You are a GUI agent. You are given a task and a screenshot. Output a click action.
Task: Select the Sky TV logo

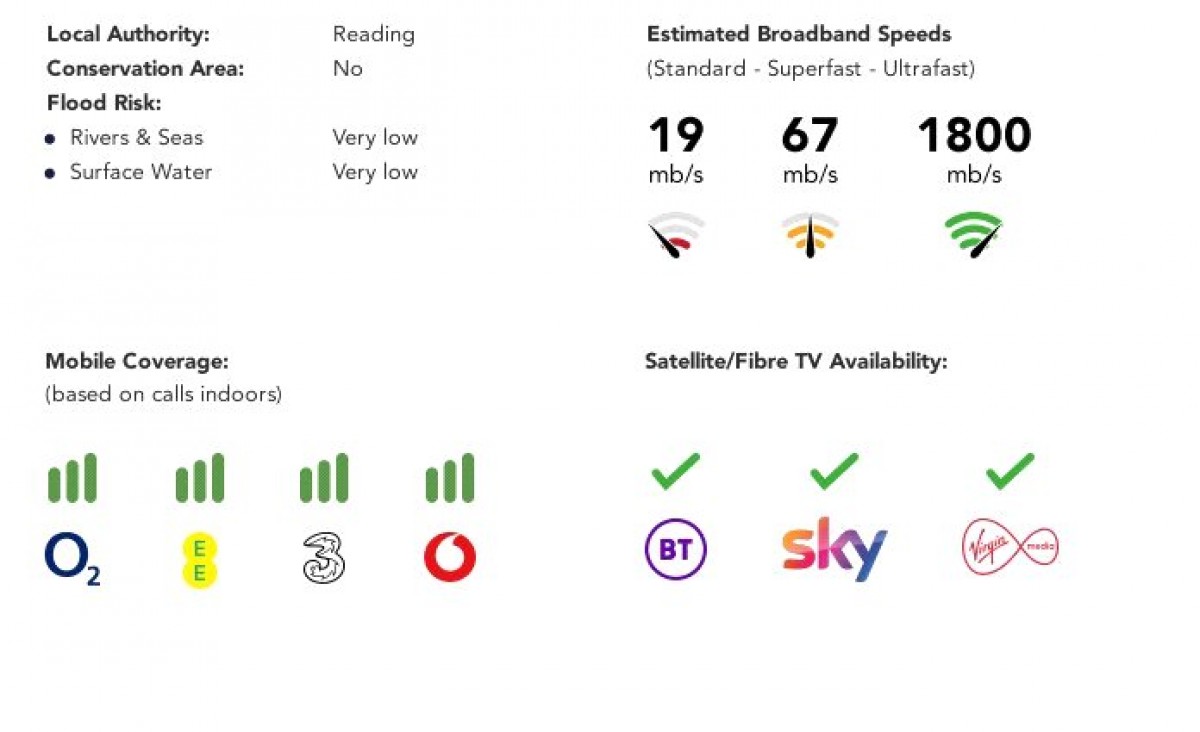coord(835,549)
